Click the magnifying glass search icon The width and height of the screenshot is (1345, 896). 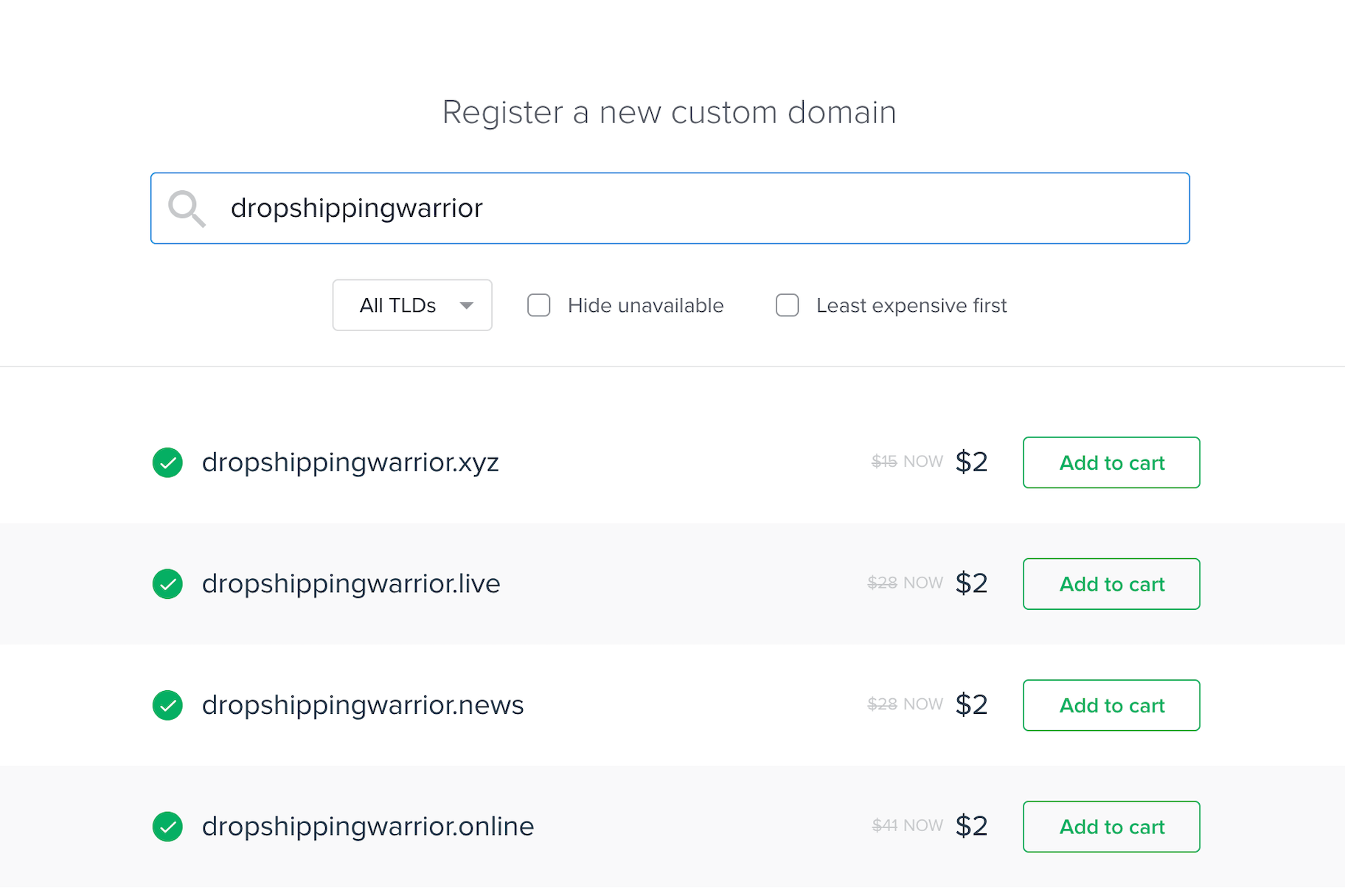point(187,209)
